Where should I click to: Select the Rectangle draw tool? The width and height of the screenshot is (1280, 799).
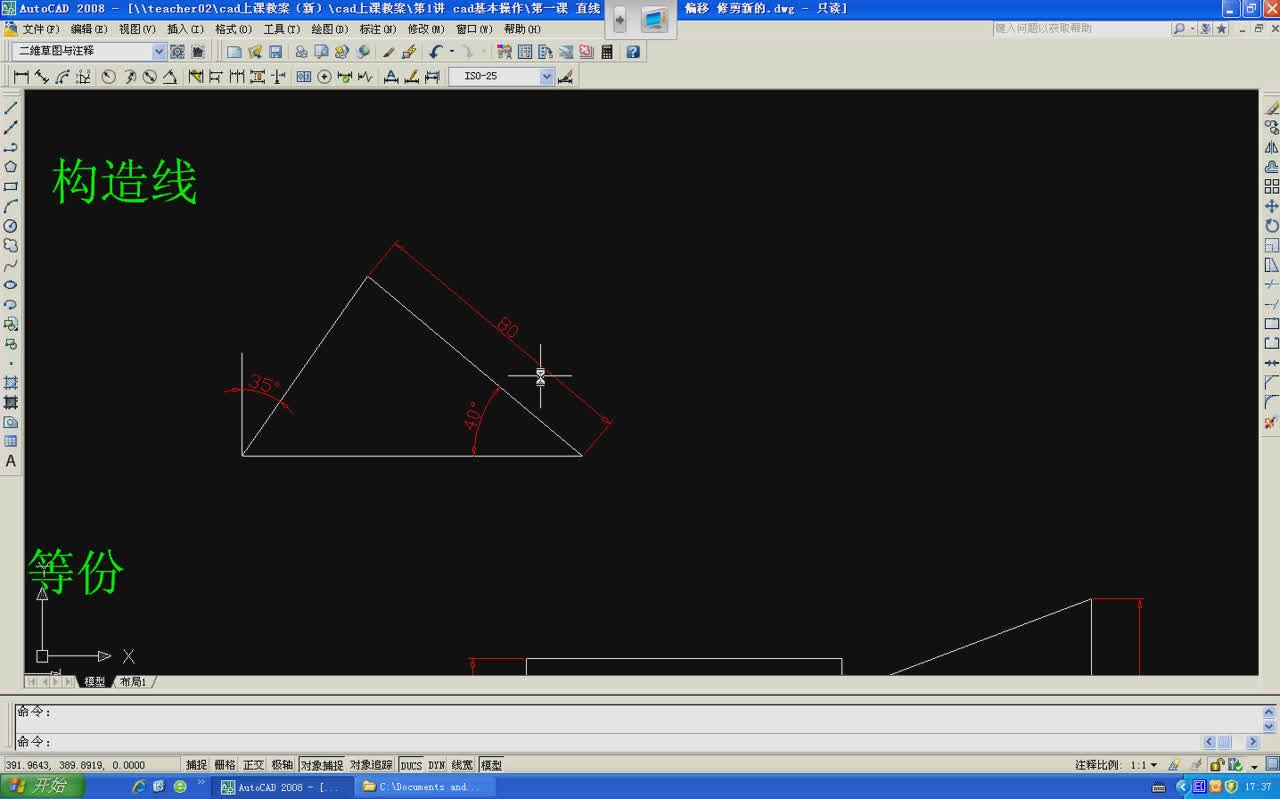click(11, 187)
